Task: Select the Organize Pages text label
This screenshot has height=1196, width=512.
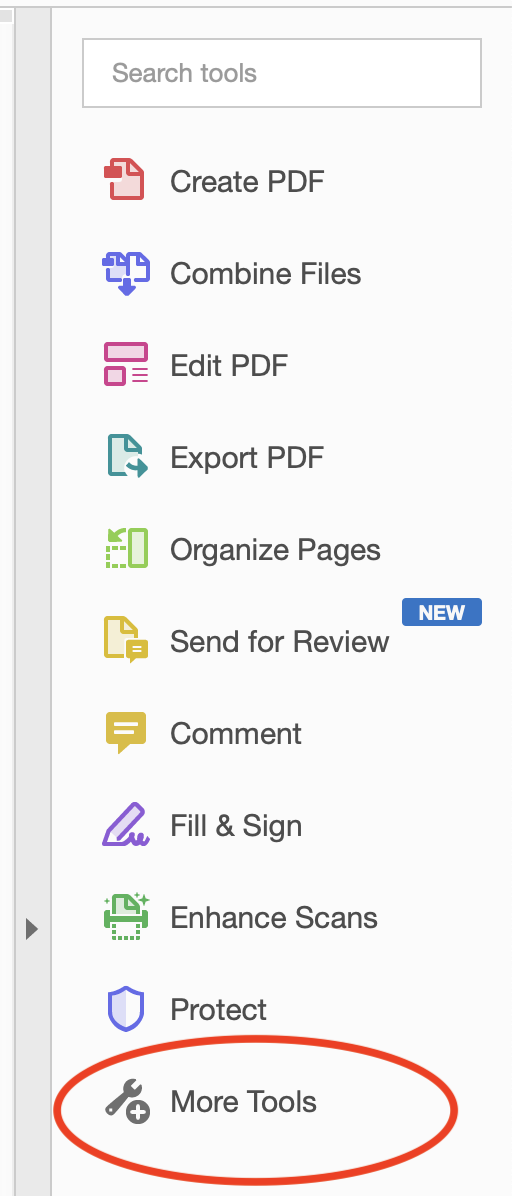Action: [x=275, y=549]
